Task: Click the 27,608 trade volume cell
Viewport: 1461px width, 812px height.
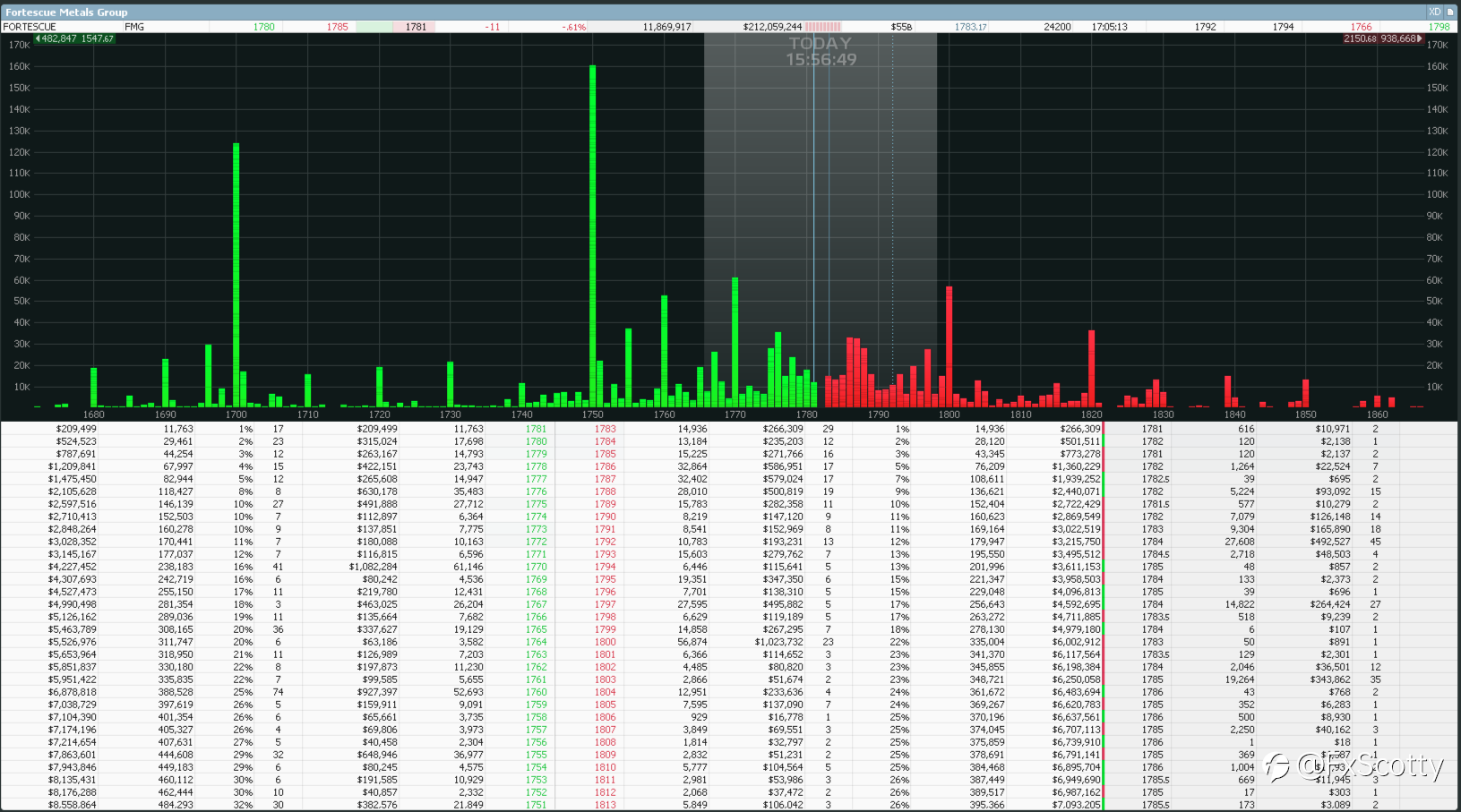Action: click(x=1240, y=542)
